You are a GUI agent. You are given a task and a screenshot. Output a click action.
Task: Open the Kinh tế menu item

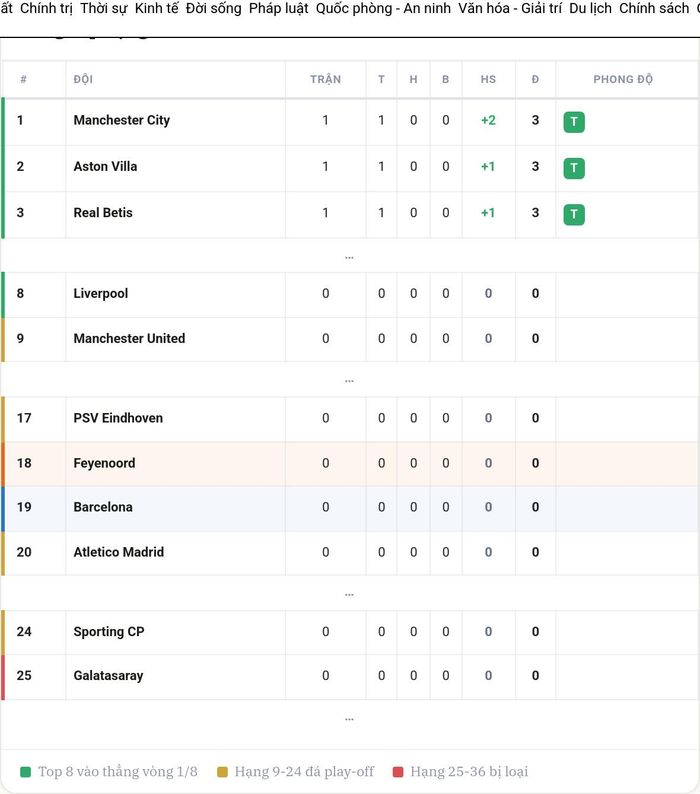(x=157, y=8)
